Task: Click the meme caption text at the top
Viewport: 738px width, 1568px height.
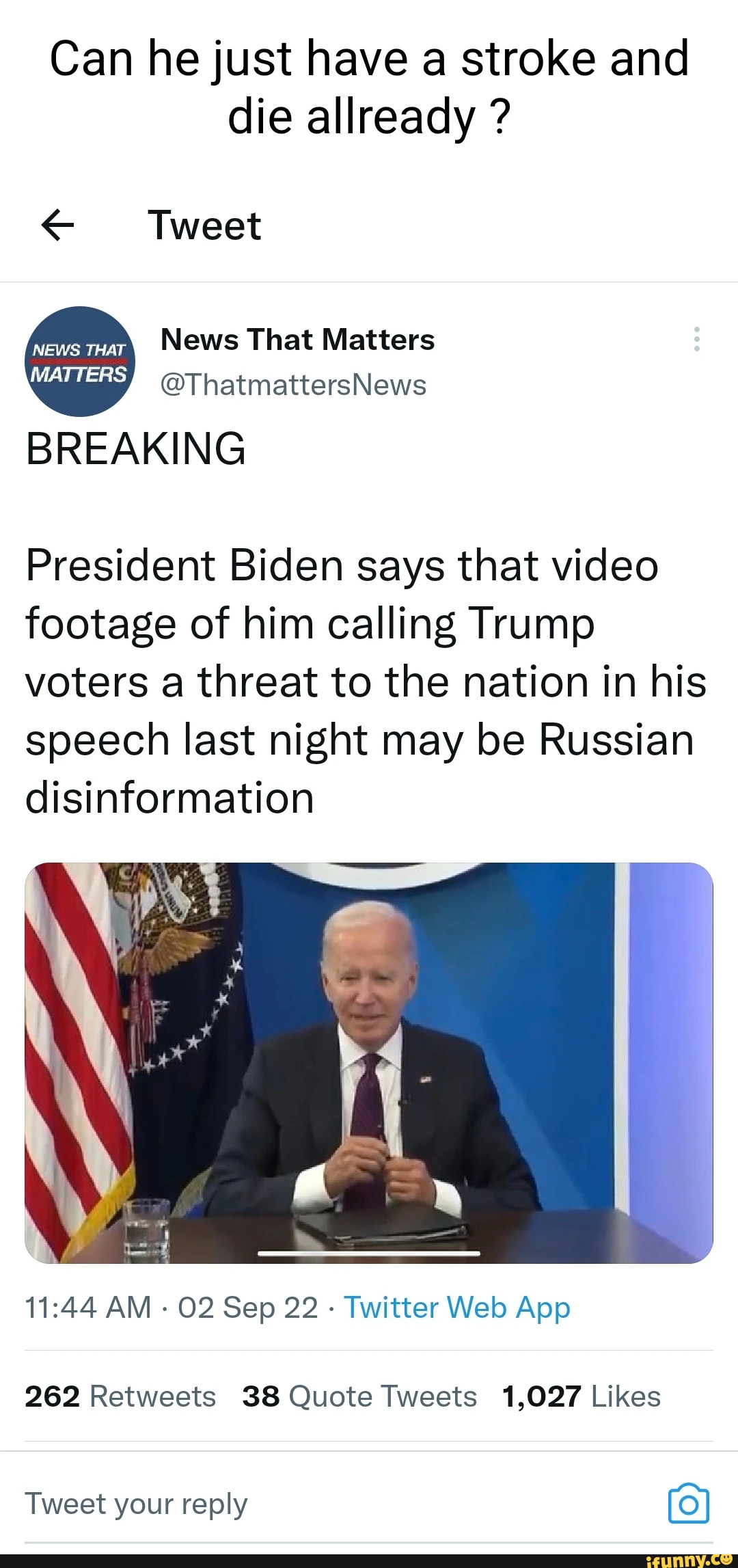Action: [369, 87]
